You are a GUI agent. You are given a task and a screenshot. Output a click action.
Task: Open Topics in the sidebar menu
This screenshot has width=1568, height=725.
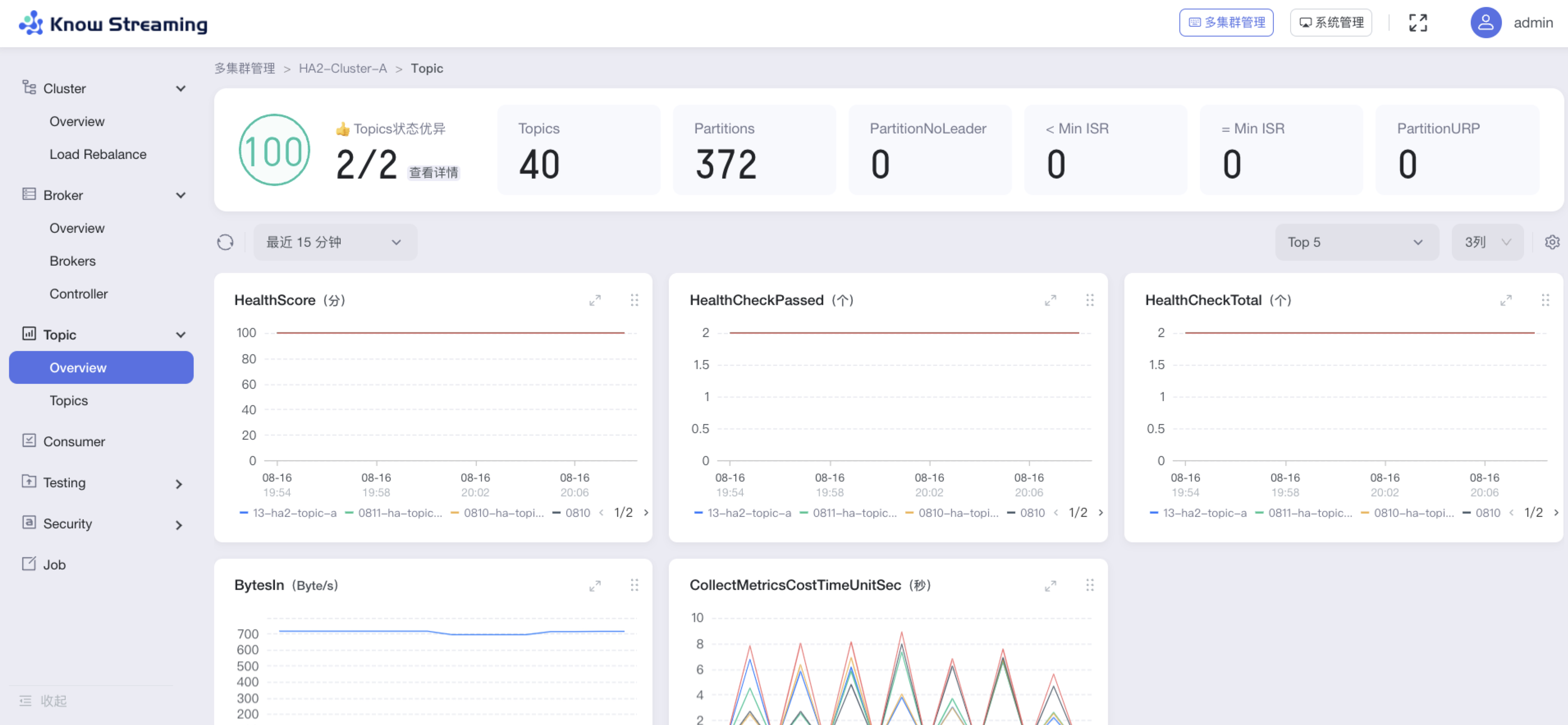69,401
